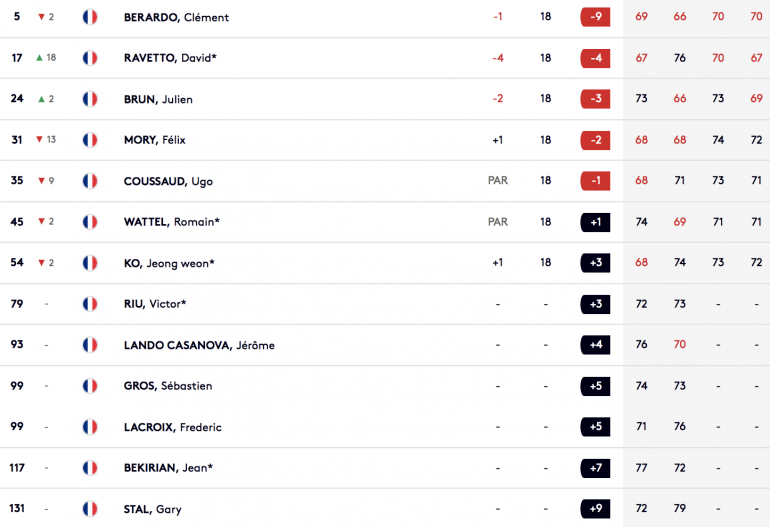Click GROS, Sébastien player name
Screen dimensions: 770x527
[x=168, y=386]
